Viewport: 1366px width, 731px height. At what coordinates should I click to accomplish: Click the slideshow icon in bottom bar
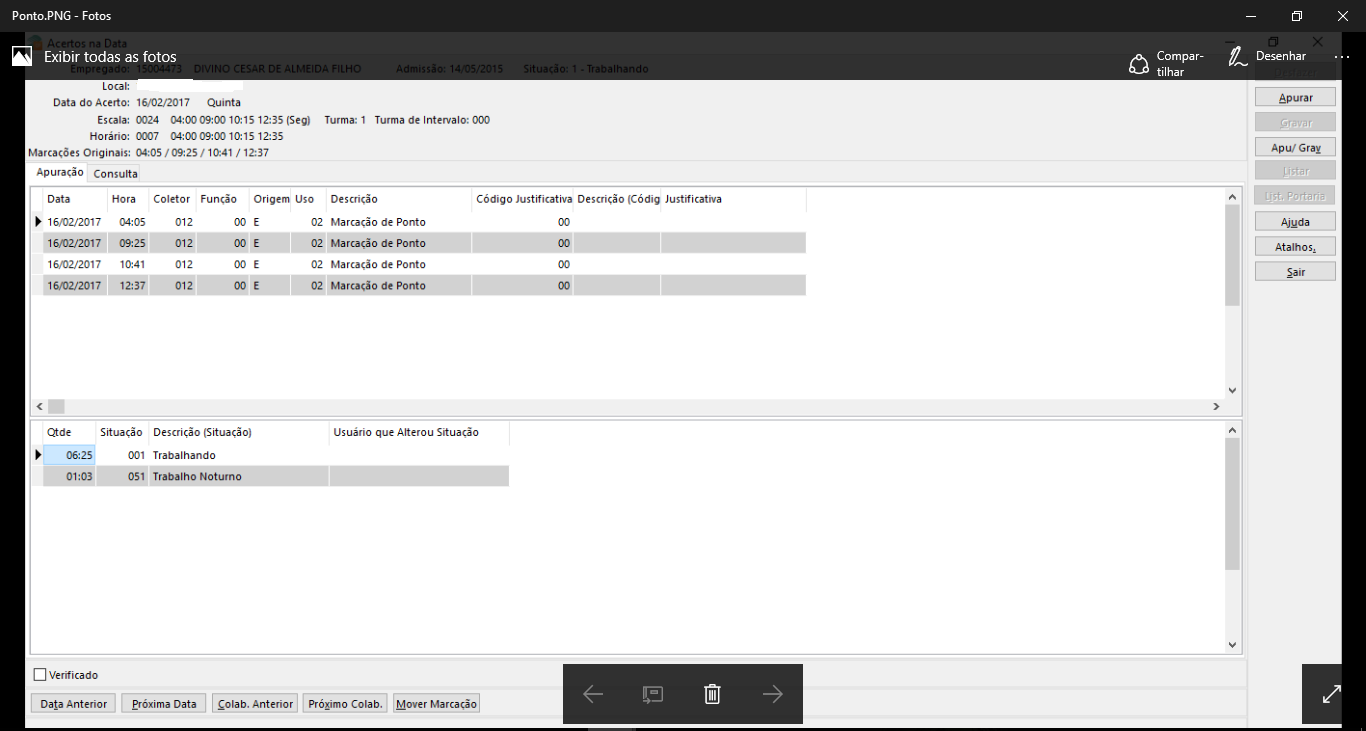tap(652, 694)
